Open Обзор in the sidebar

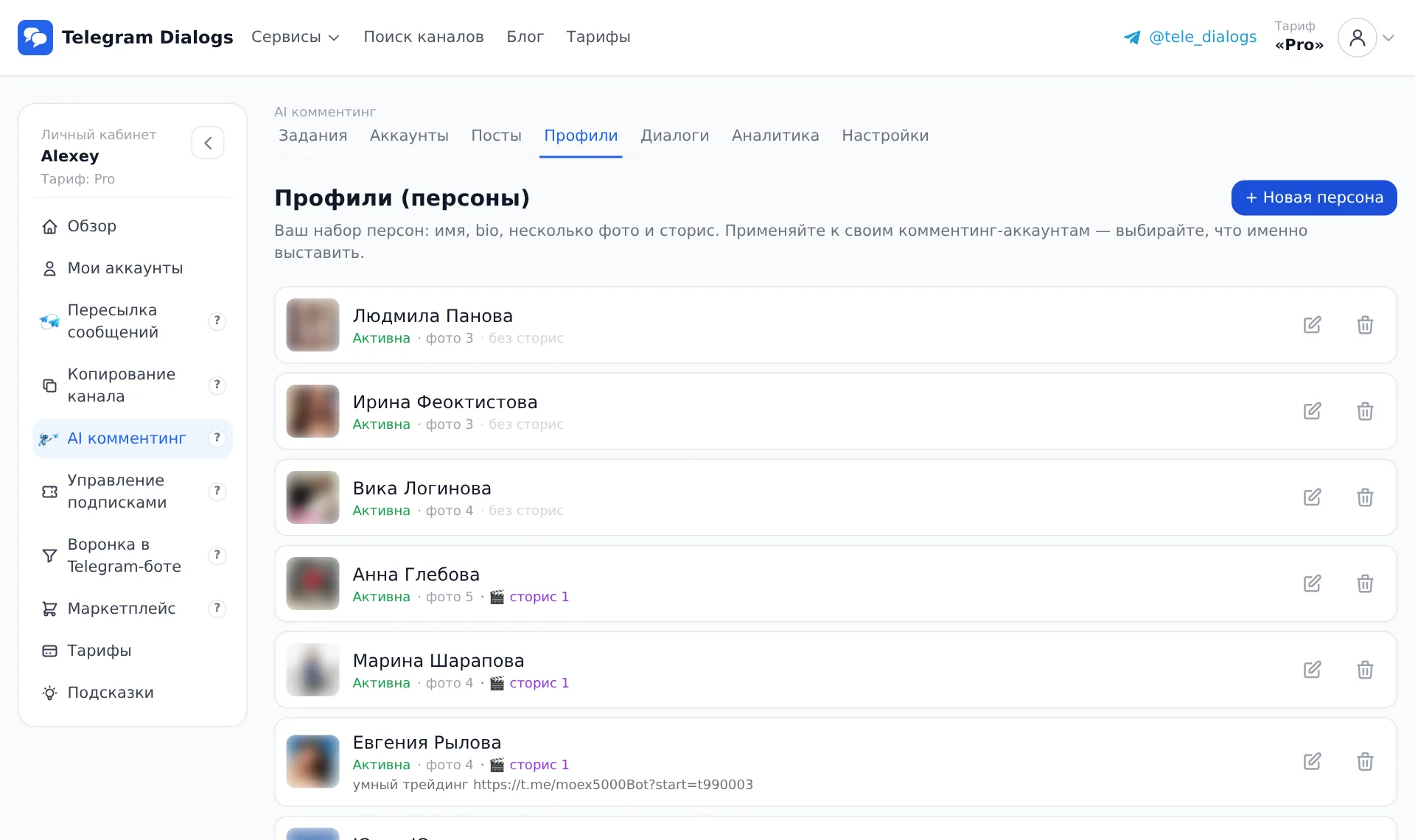pyautogui.click(x=133, y=226)
